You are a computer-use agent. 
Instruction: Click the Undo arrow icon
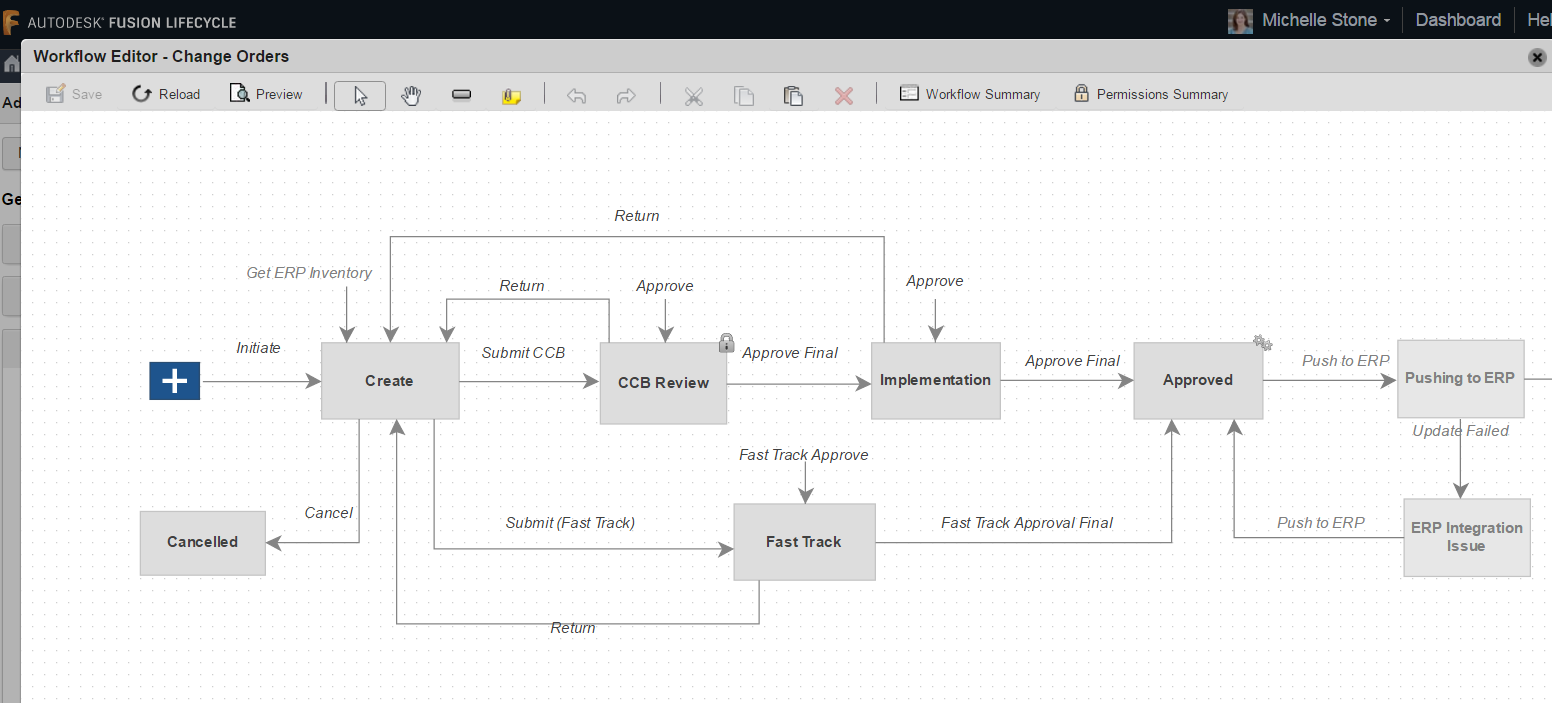pos(576,94)
